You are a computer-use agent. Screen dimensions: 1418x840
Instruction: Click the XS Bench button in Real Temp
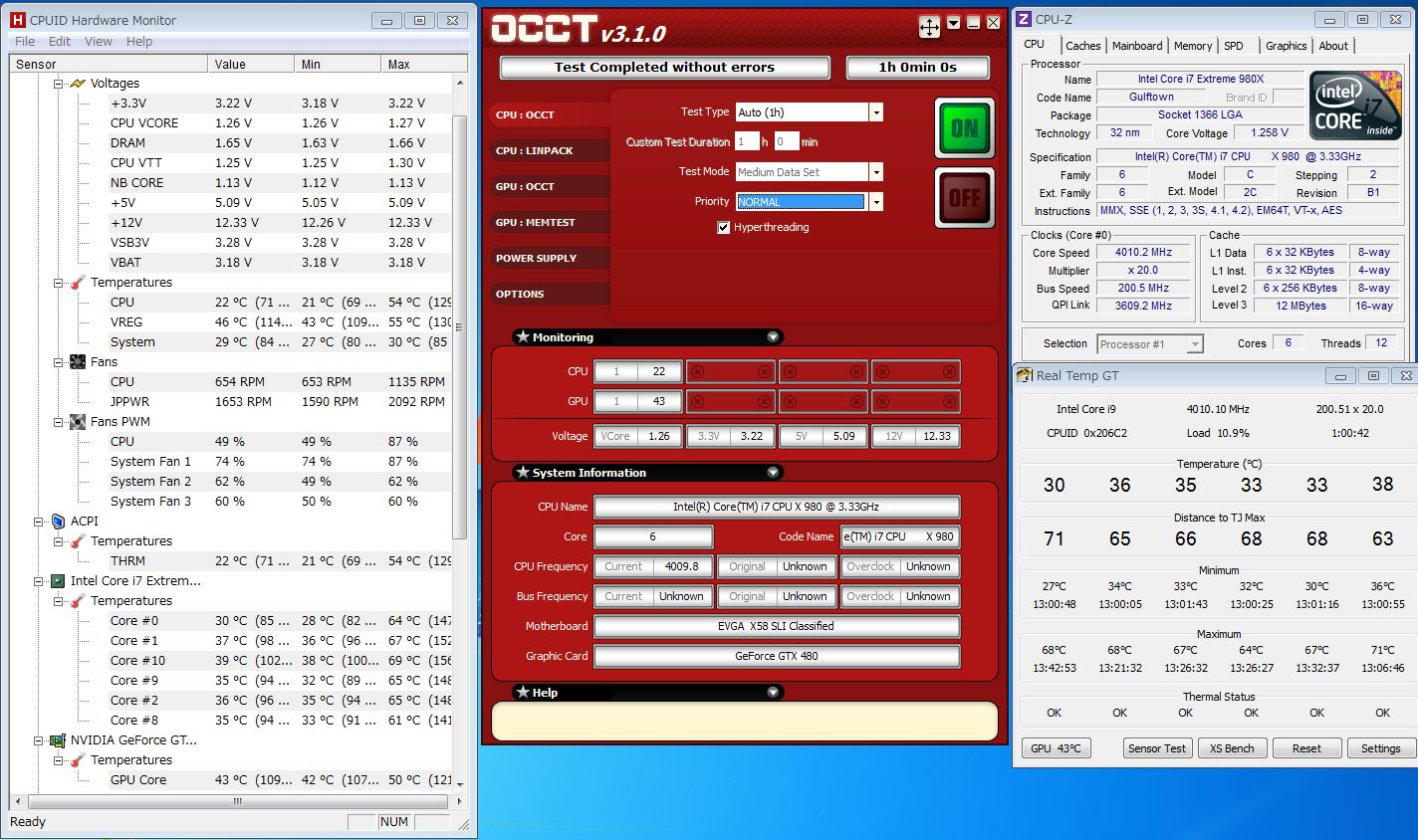point(1232,748)
